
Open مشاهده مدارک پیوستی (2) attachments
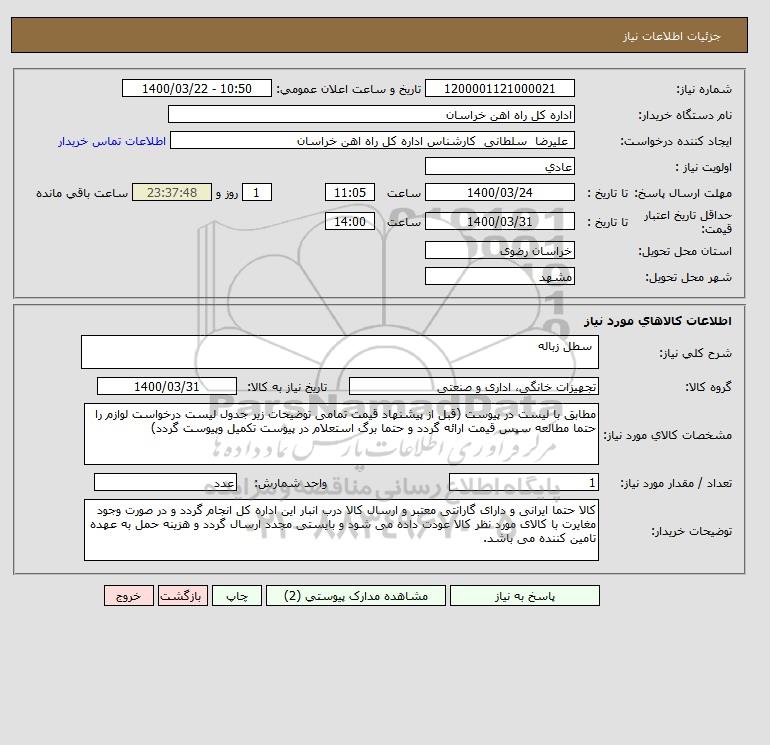[x=356, y=596]
